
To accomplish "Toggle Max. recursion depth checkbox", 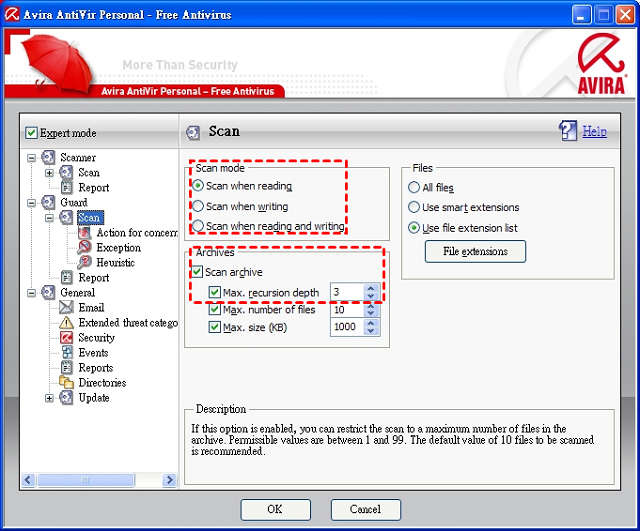I will [x=215, y=292].
